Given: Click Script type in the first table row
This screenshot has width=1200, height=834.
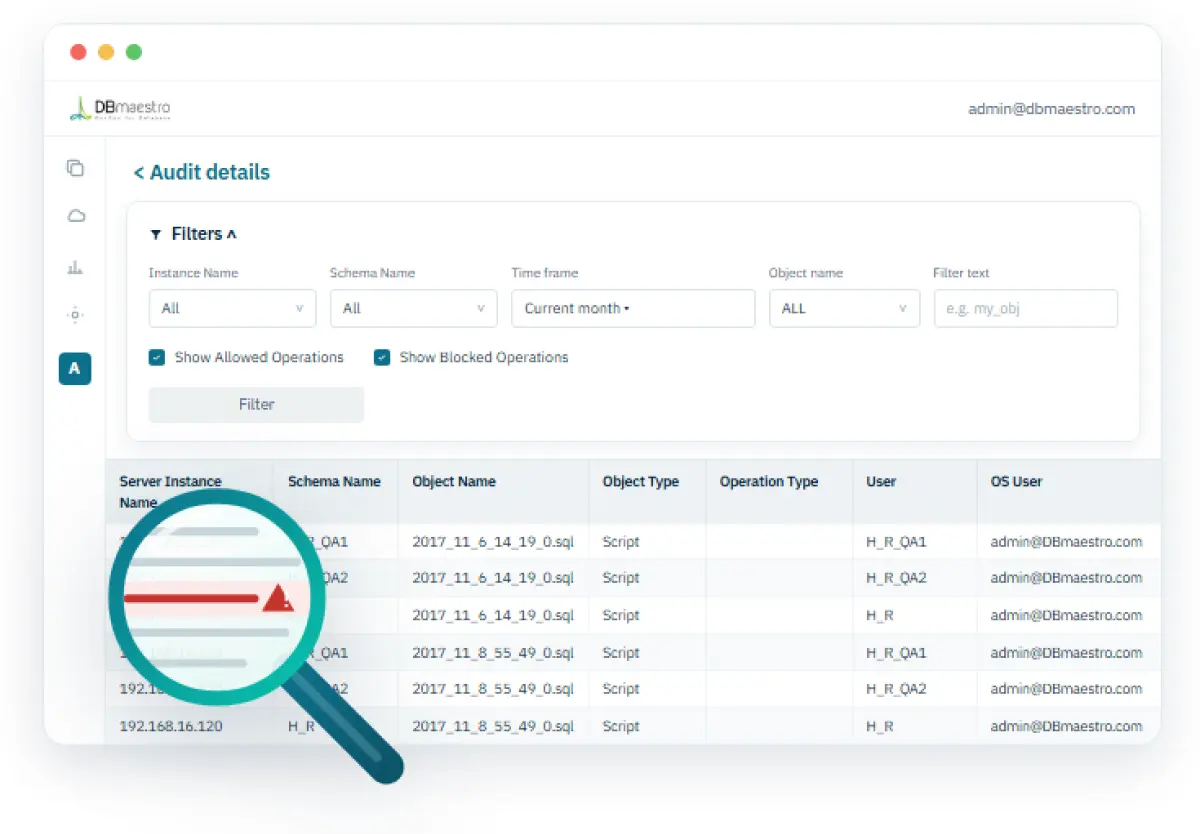Looking at the screenshot, I should click(620, 541).
